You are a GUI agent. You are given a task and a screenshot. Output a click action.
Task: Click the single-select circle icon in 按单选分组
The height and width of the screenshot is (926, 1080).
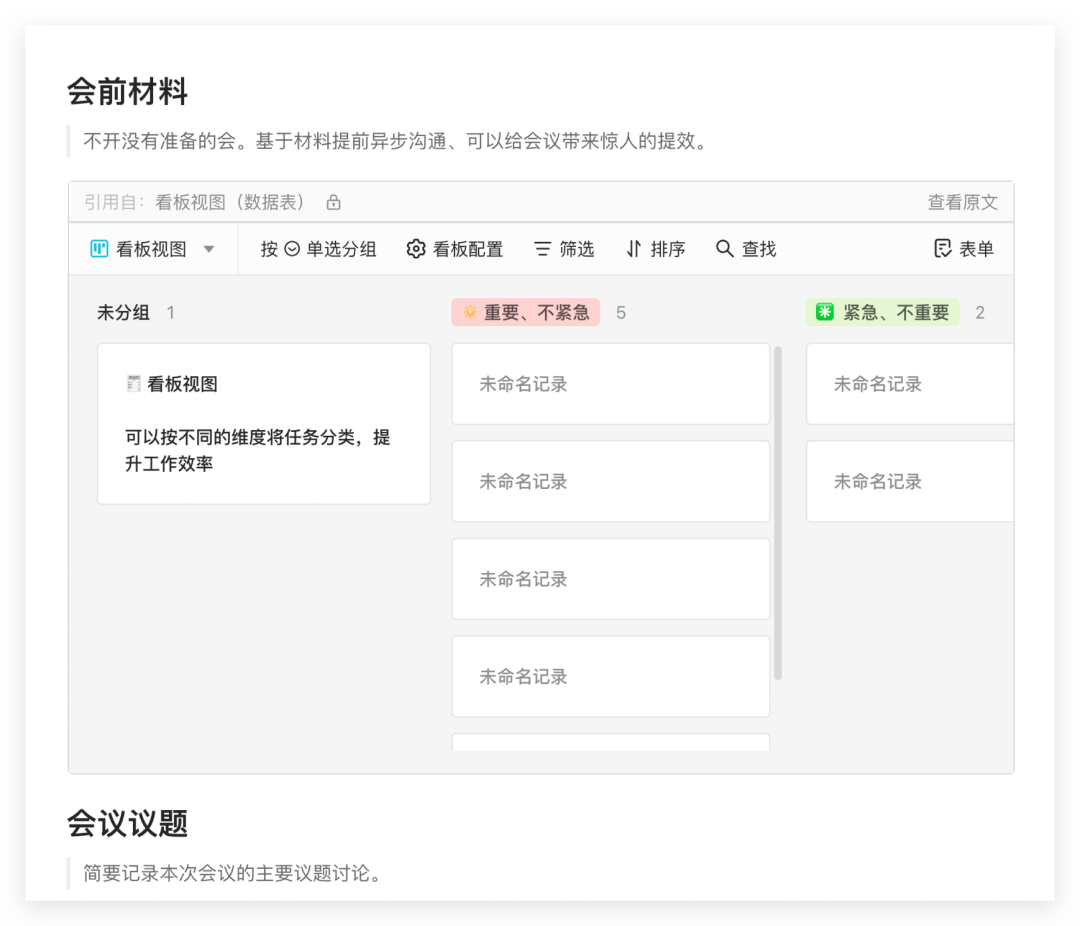click(292, 249)
